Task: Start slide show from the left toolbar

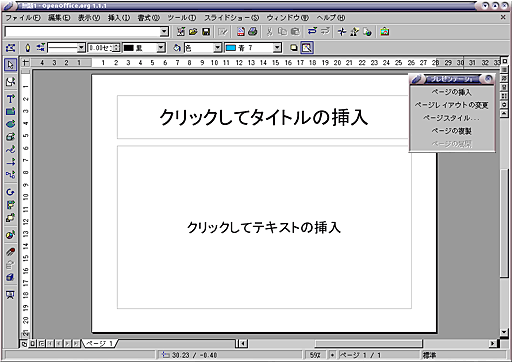Action: (10, 295)
